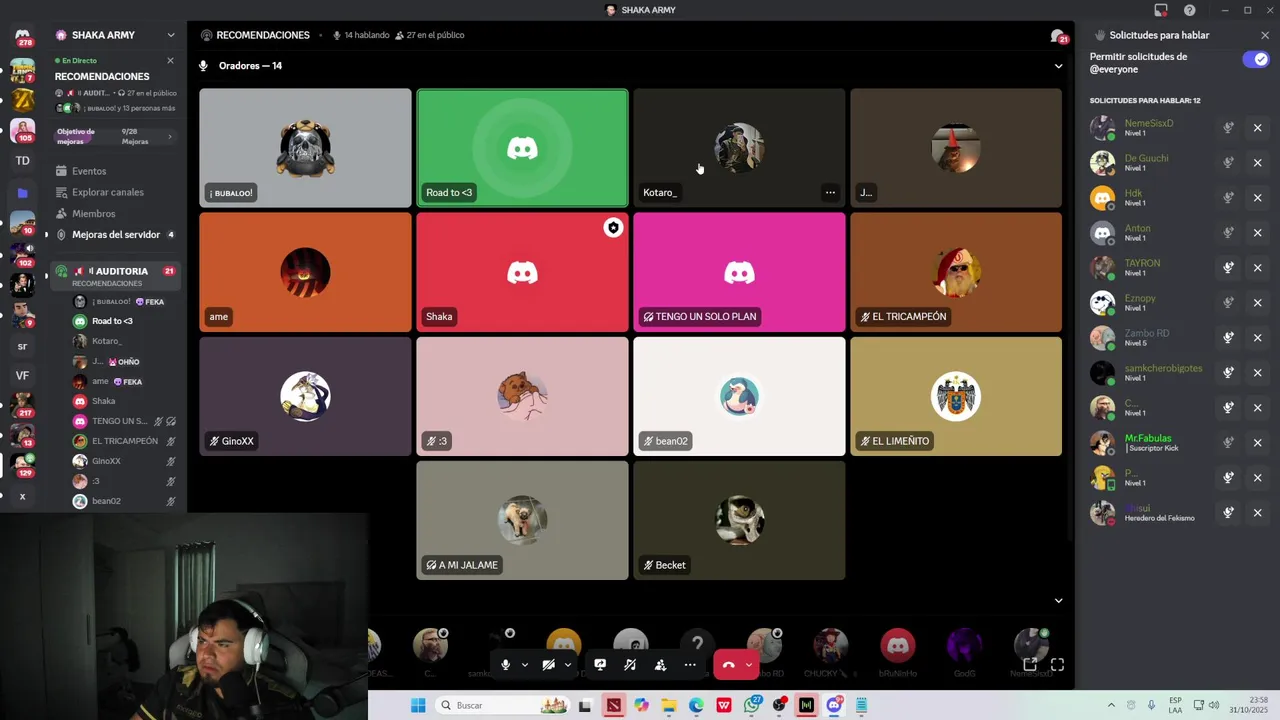Invite Zambo RD to speak
The height and width of the screenshot is (720, 1280).
point(1228,338)
